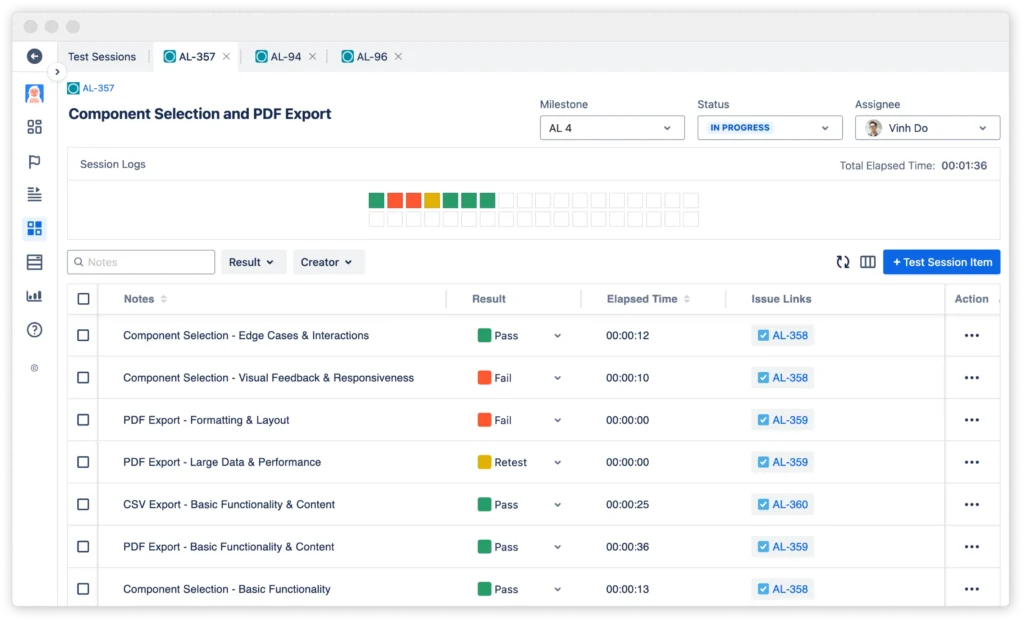Click the refresh icon above the table
The height and width of the screenshot is (621, 1024).
[x=843, y=262]
